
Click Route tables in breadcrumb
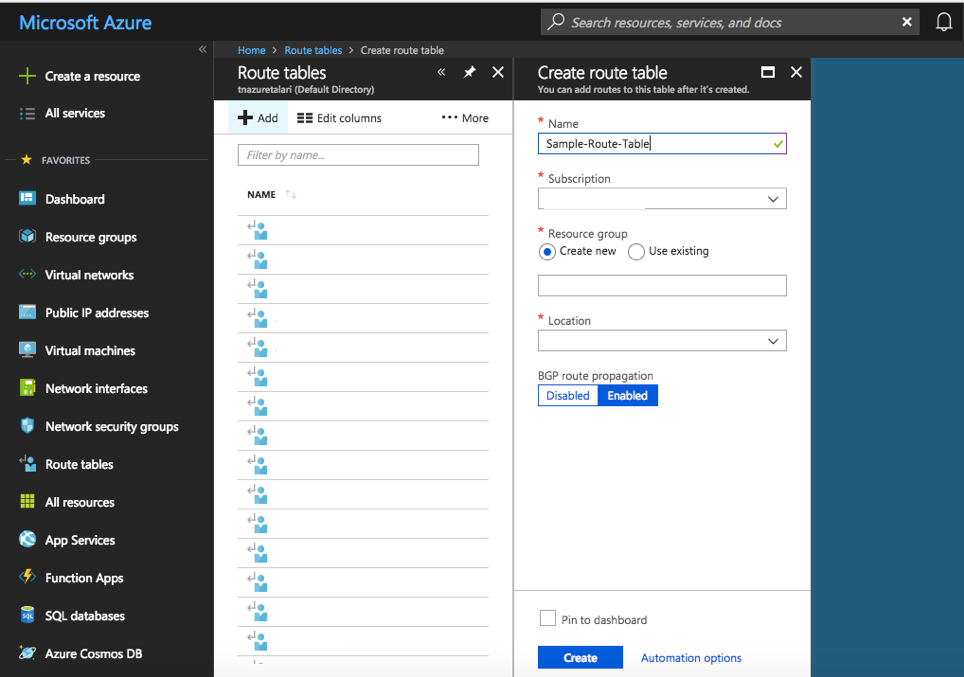[312, 50]
